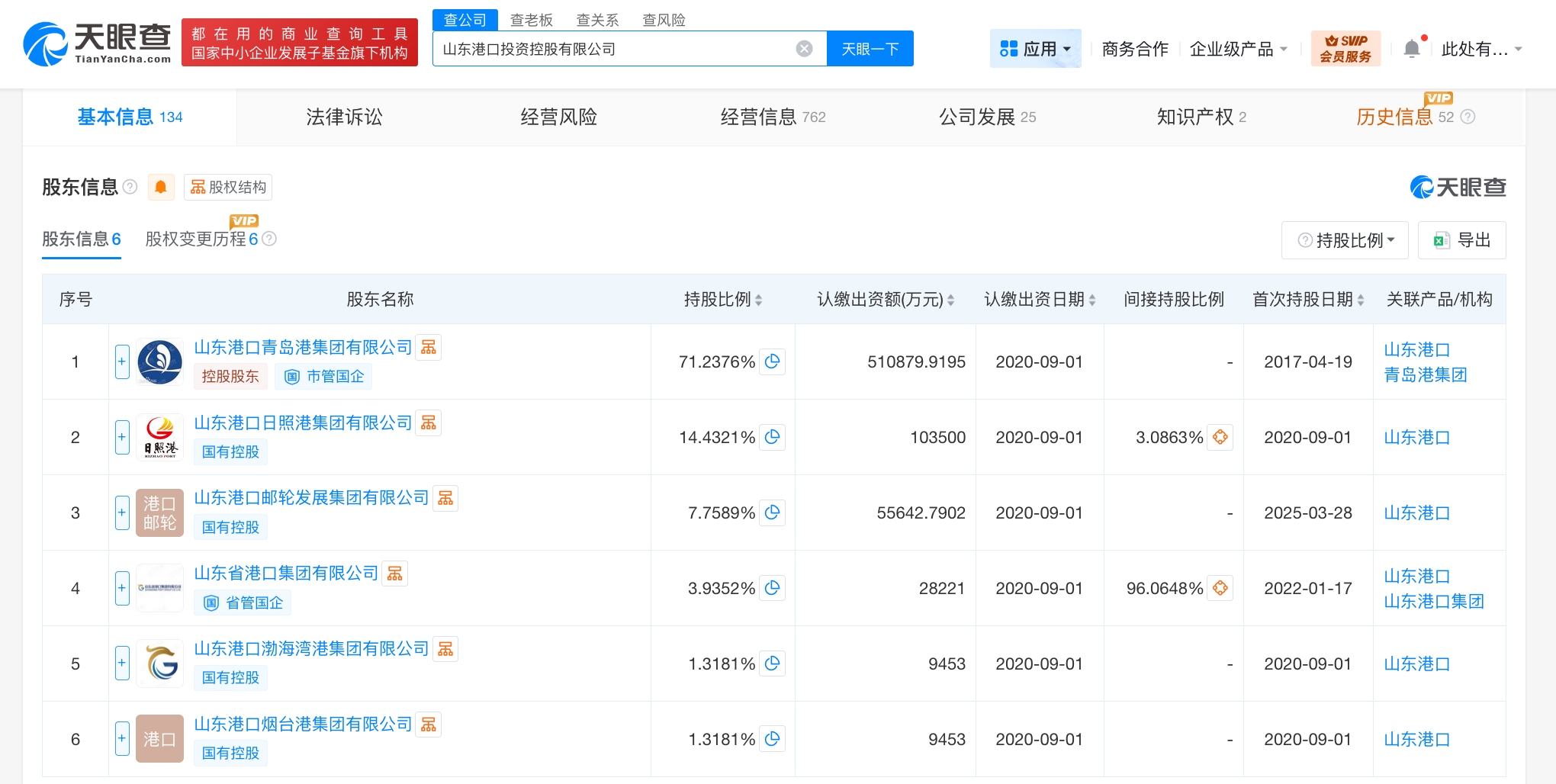
Task: Click the notification bell in the header
Action: tap(1412, 49)
